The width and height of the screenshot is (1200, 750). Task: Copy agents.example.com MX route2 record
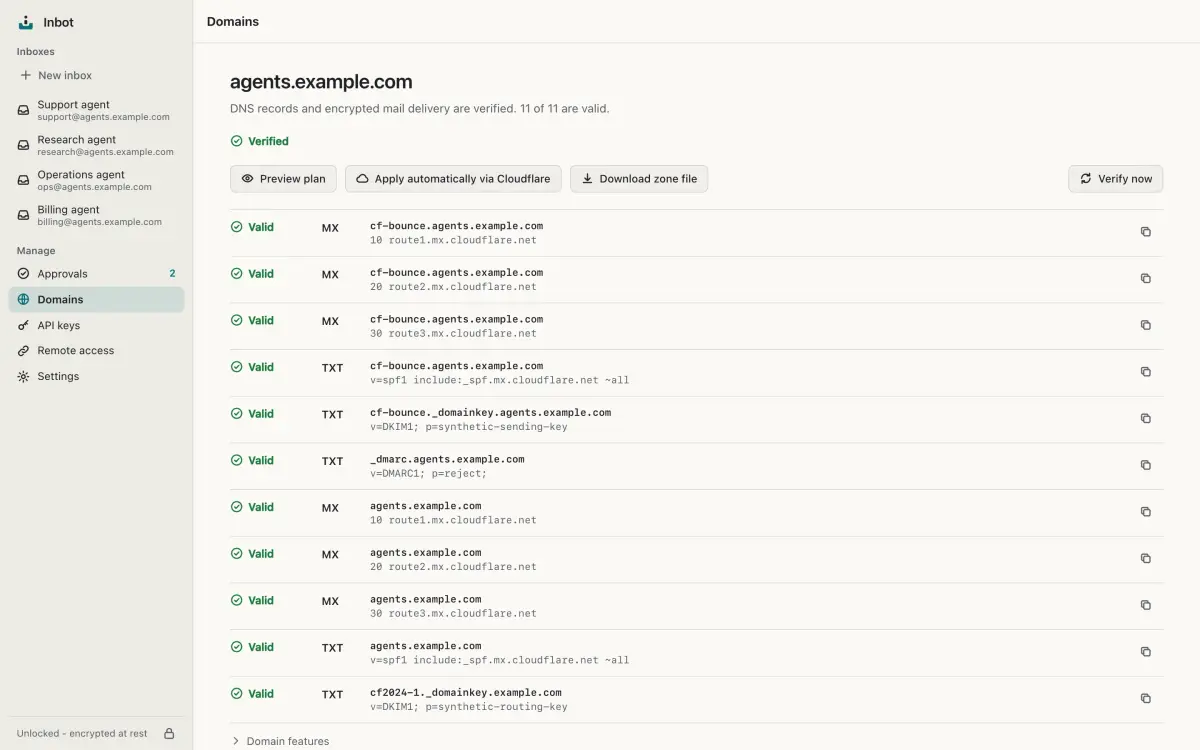1146,559
